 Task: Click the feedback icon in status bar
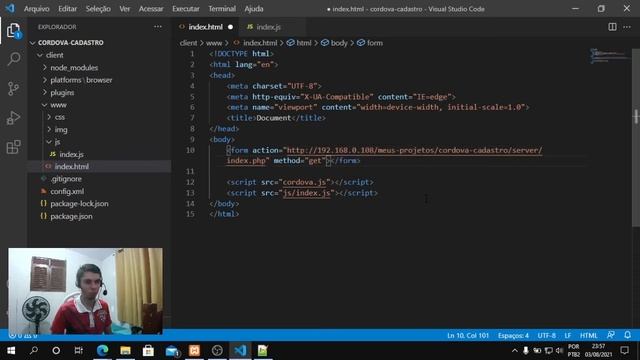(611, 335)
